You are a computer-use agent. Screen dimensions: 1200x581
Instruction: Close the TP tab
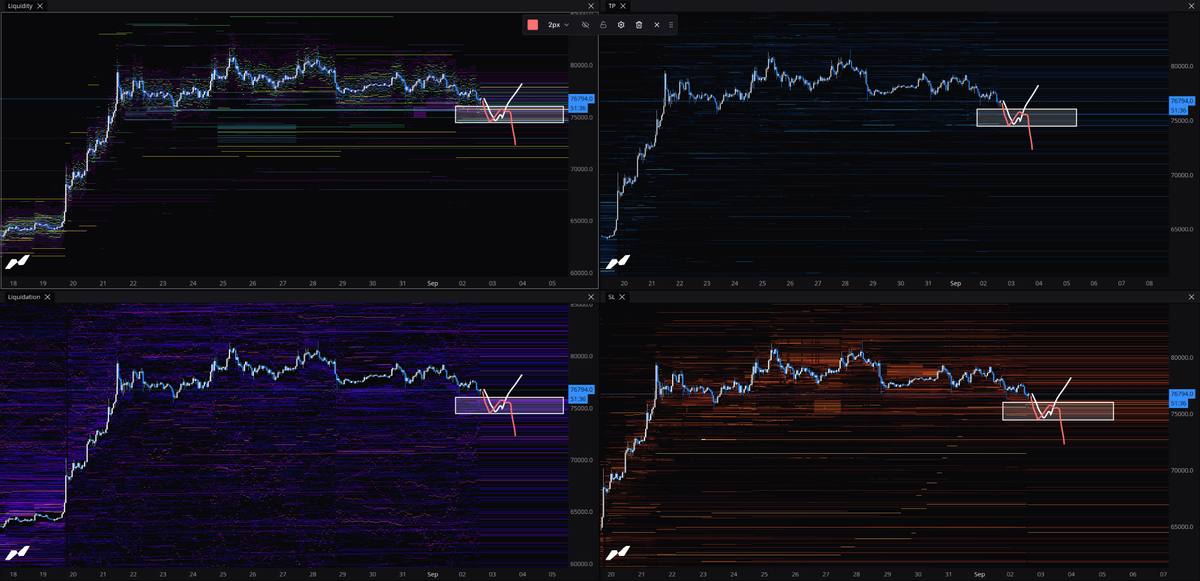pyautogui.click(x=623, y=6)
